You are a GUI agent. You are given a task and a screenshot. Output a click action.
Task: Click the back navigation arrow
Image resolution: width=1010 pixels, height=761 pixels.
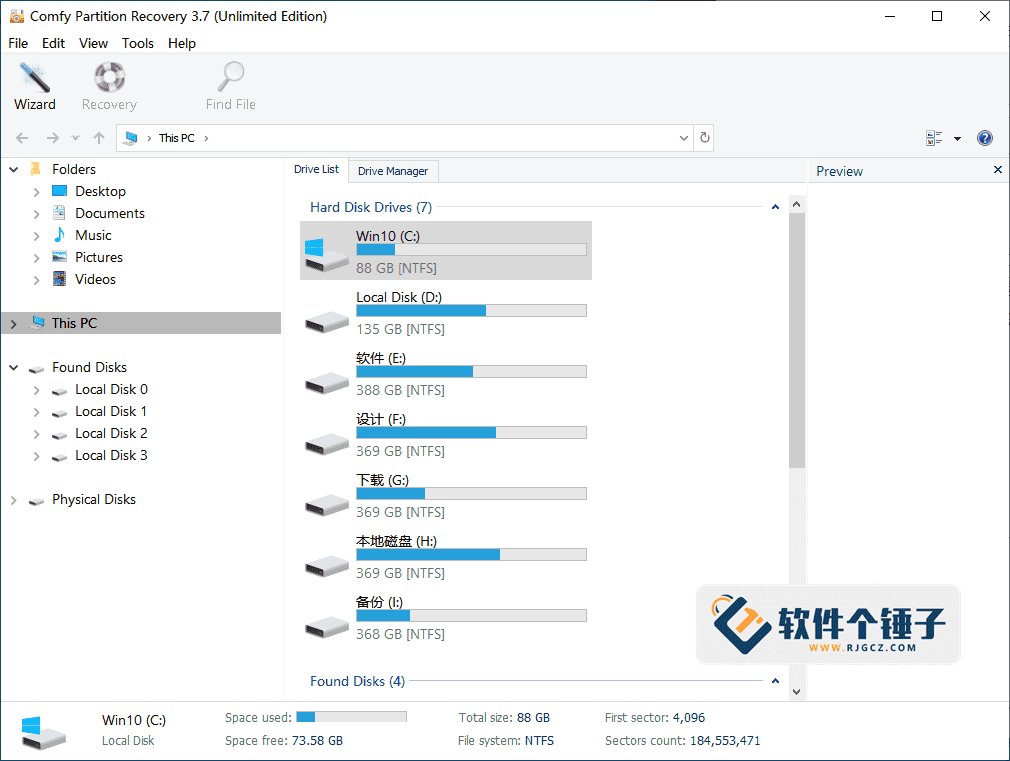(x=22, y=138)
